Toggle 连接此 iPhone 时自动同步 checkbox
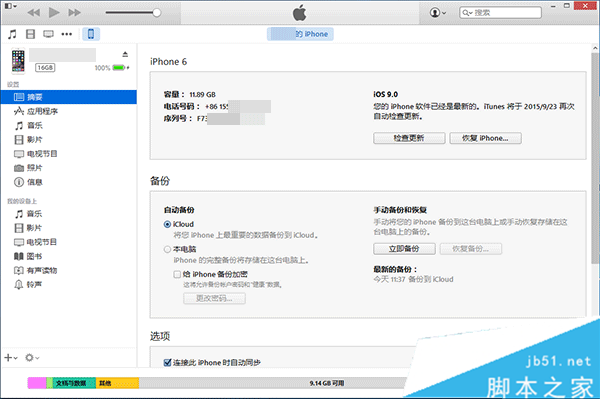Image resolution: width=600 pixels, height=399 pixels. click(x=167, y=363)
